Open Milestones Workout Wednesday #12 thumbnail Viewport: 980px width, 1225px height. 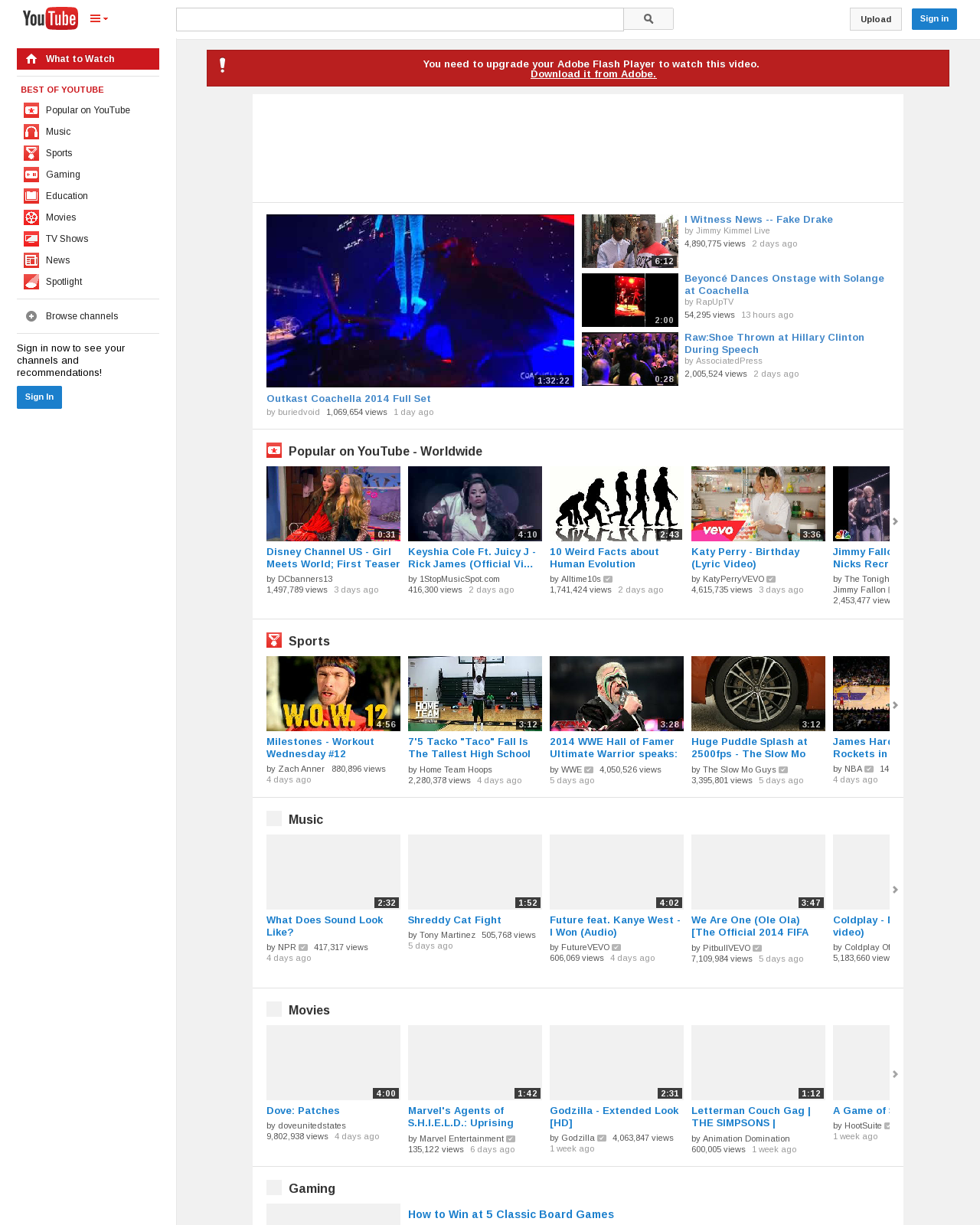pos(333,694)
